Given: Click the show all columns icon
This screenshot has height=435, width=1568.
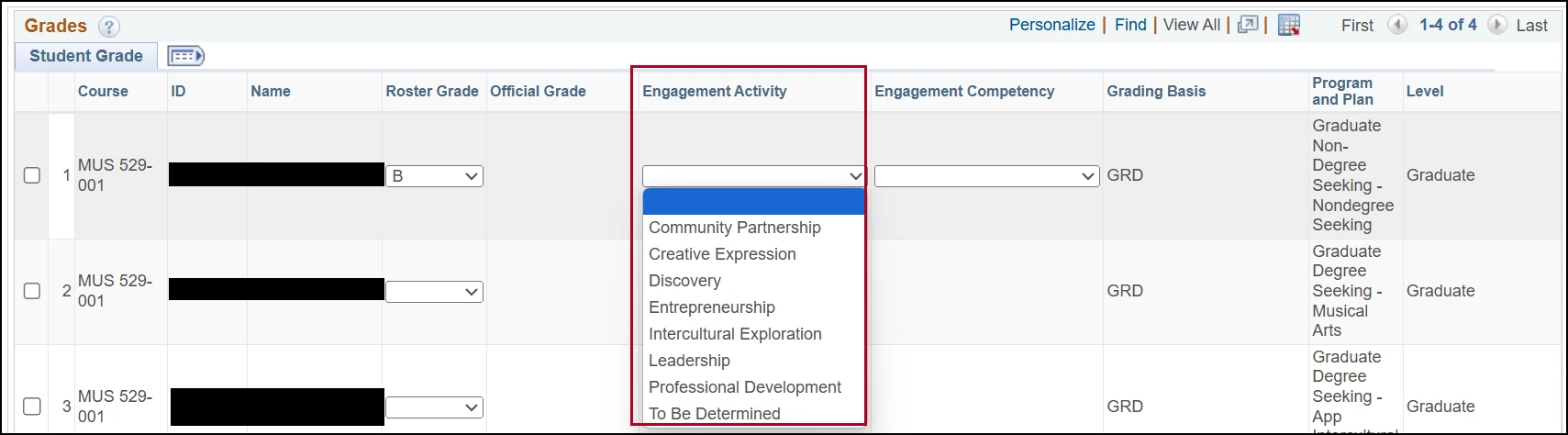Looking at the screenshot, I should [x=185, y=57].
